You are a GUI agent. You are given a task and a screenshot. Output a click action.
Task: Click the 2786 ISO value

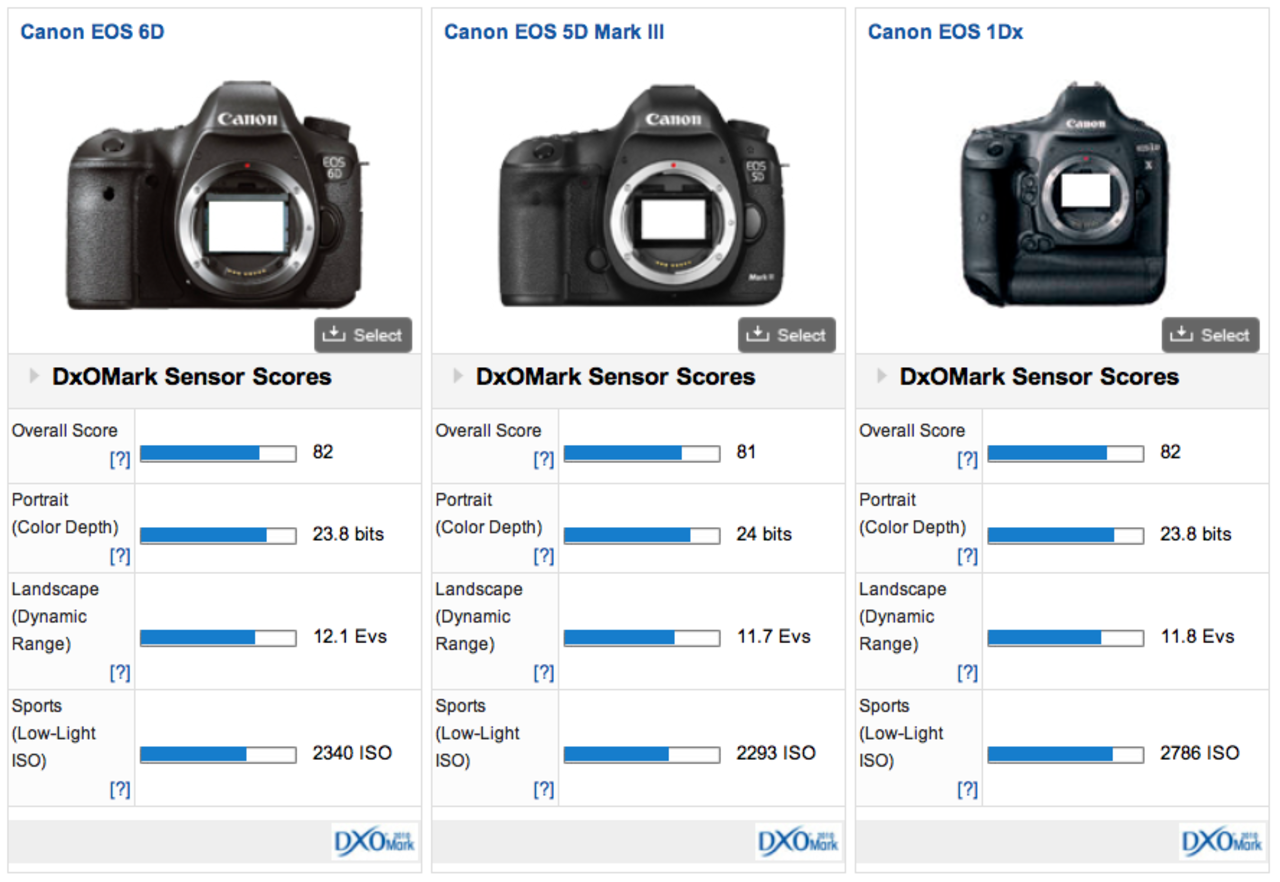pyautogui.click(x=1200, y=753)
